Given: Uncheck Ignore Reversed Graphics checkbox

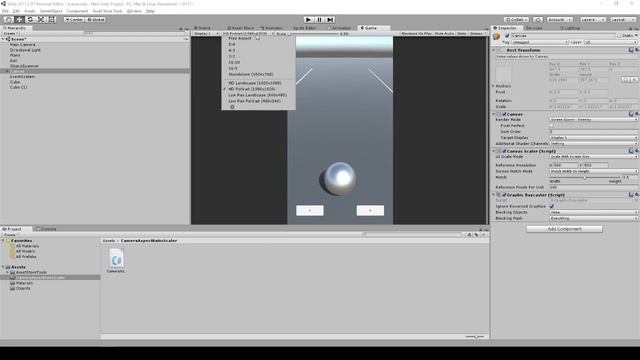Looking at the screenshot, I should [551, 207].
